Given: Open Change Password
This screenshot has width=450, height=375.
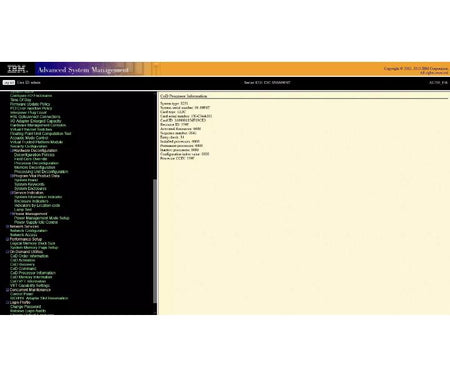Looking at the screenshot, I should 25,307.
